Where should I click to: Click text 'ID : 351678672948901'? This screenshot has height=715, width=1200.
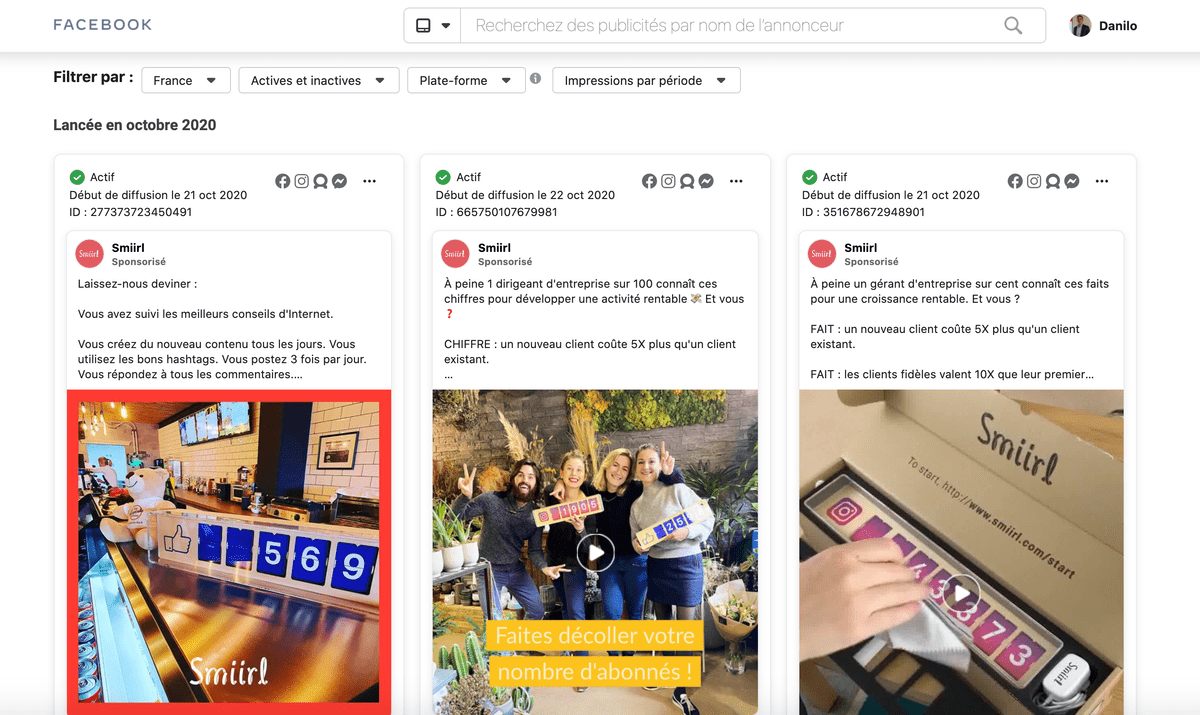click(x=863, y=212)
